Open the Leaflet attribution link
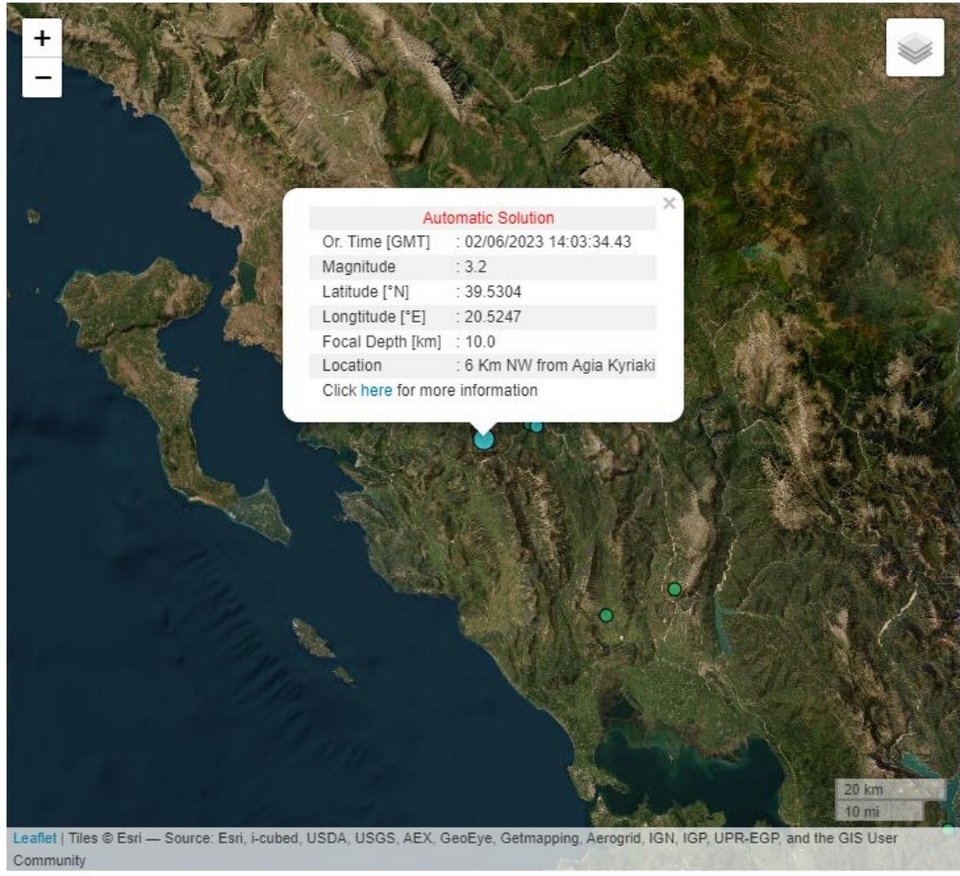Screen dimensions: 960x876 (x=34, y=838)
